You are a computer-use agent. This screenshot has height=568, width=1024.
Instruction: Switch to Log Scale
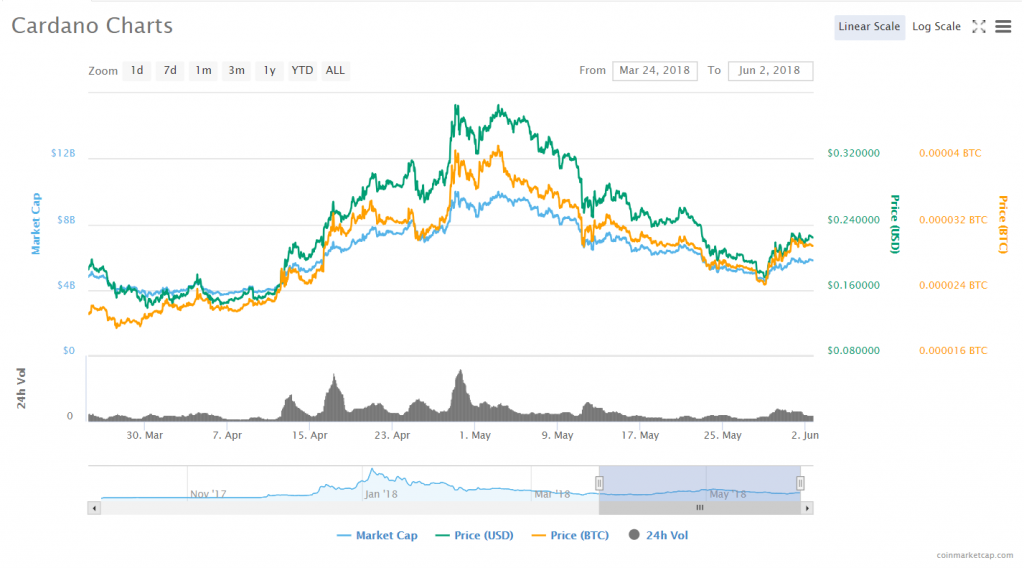click(936, 27)
